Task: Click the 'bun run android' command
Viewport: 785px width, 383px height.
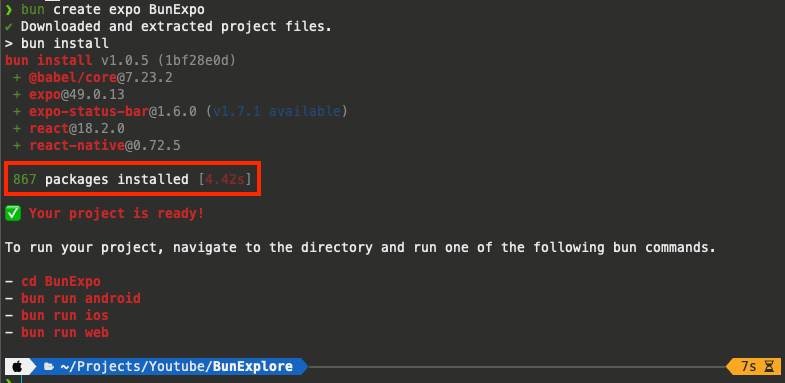Action: click(x=81, y=298)
